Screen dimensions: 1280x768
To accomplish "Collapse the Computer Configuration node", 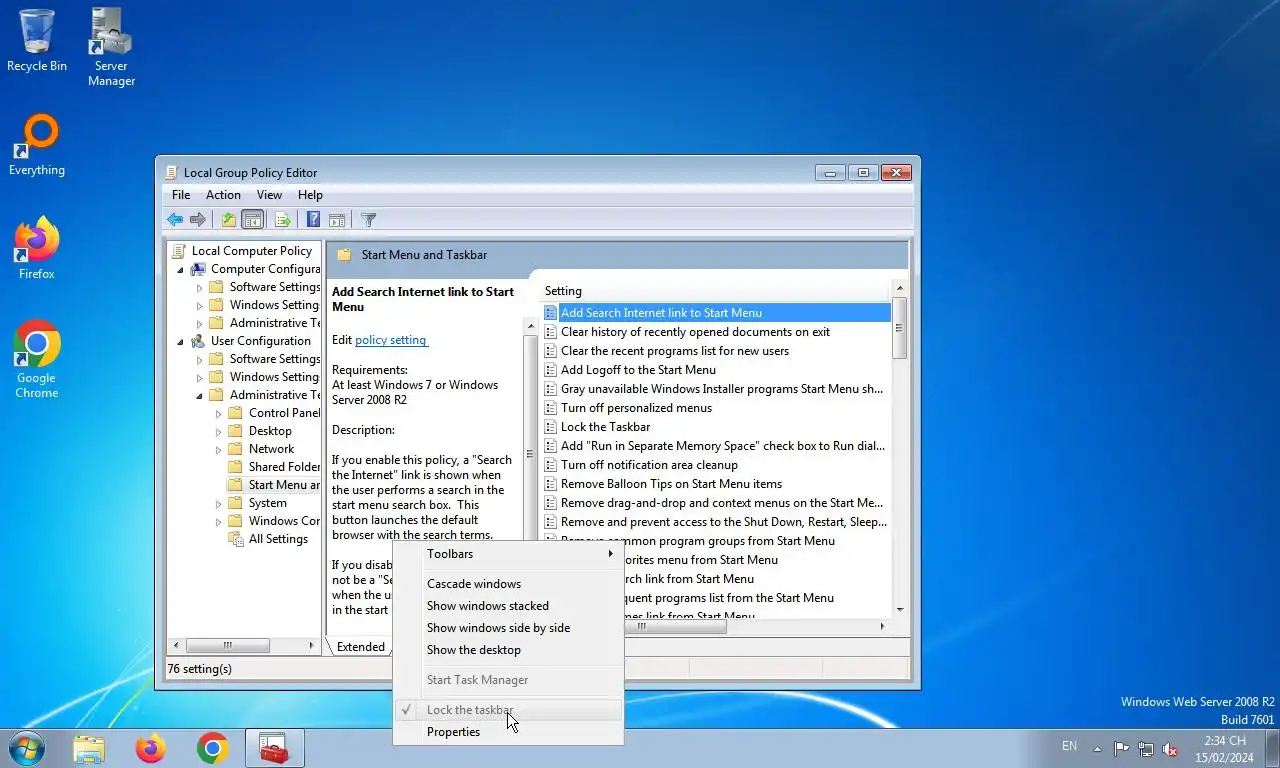I will click(x=181, y=270).
